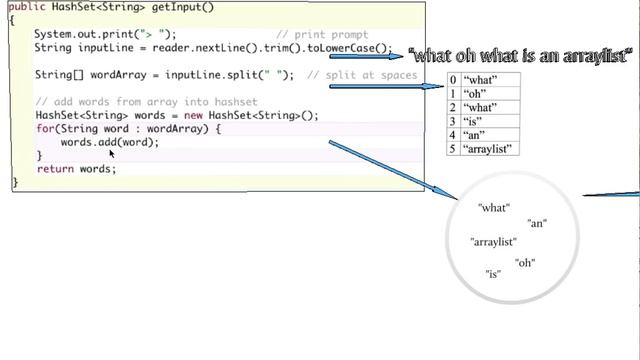Click the '// print prompt' comment
This screenshot has width=640, height=360.
tap(322, 35)
